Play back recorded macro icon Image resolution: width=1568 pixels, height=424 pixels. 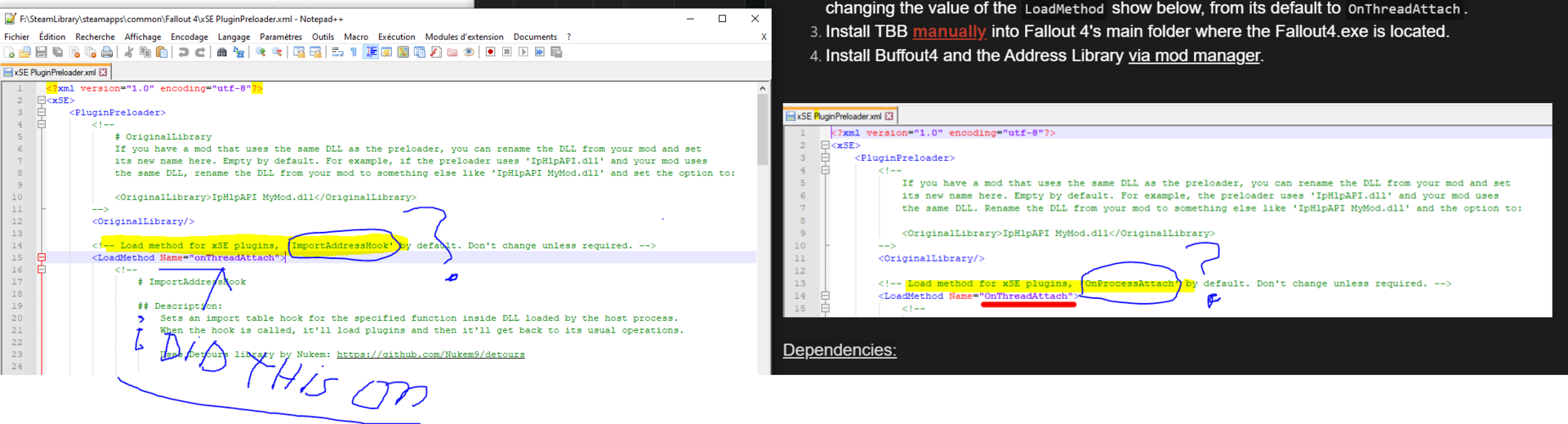pyautogui.click(x=523, y=52)
